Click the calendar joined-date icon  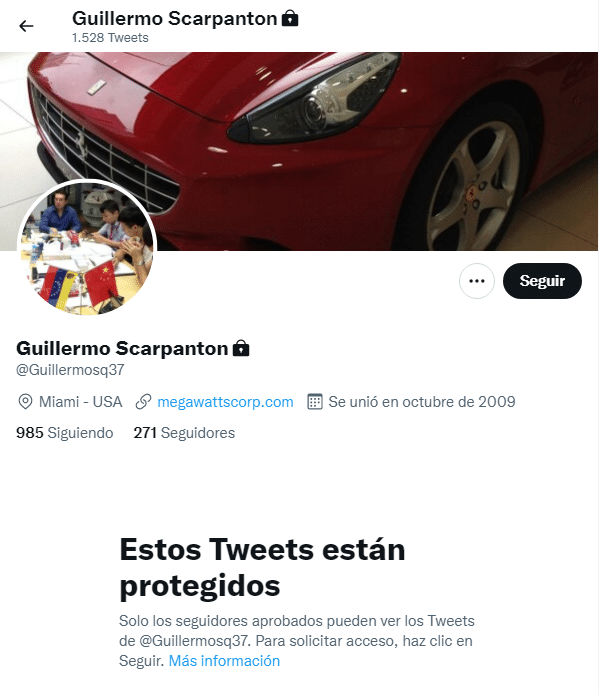[x=315, y=402]
